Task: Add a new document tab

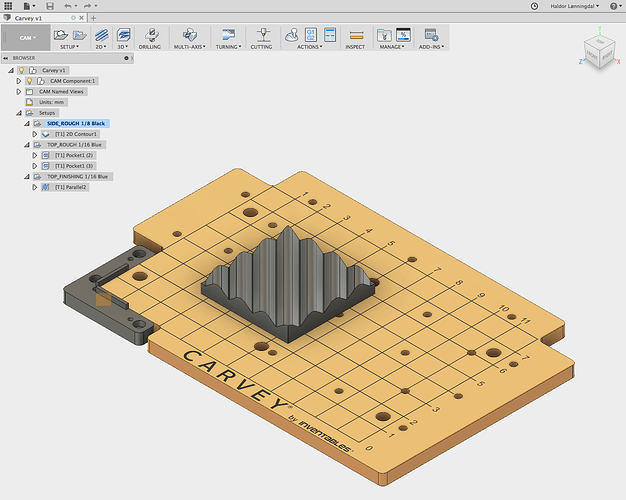Action: point(93,18)
